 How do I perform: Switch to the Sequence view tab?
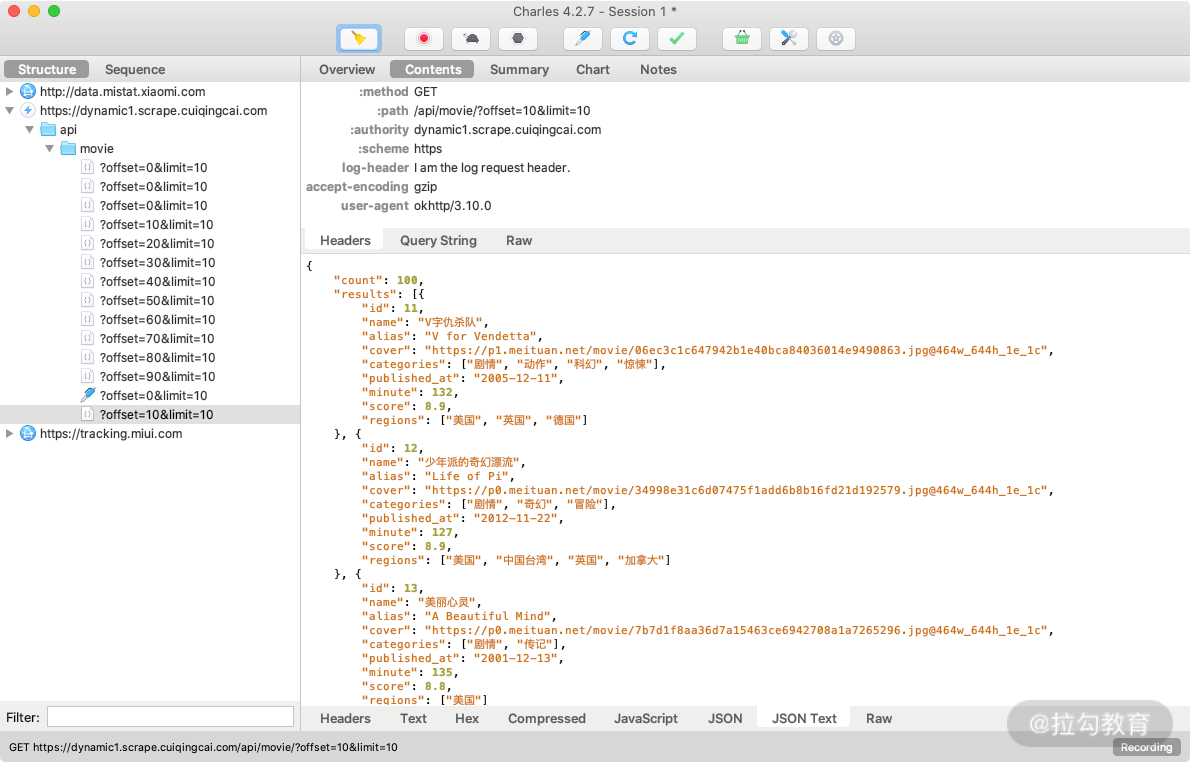(135, 70)
